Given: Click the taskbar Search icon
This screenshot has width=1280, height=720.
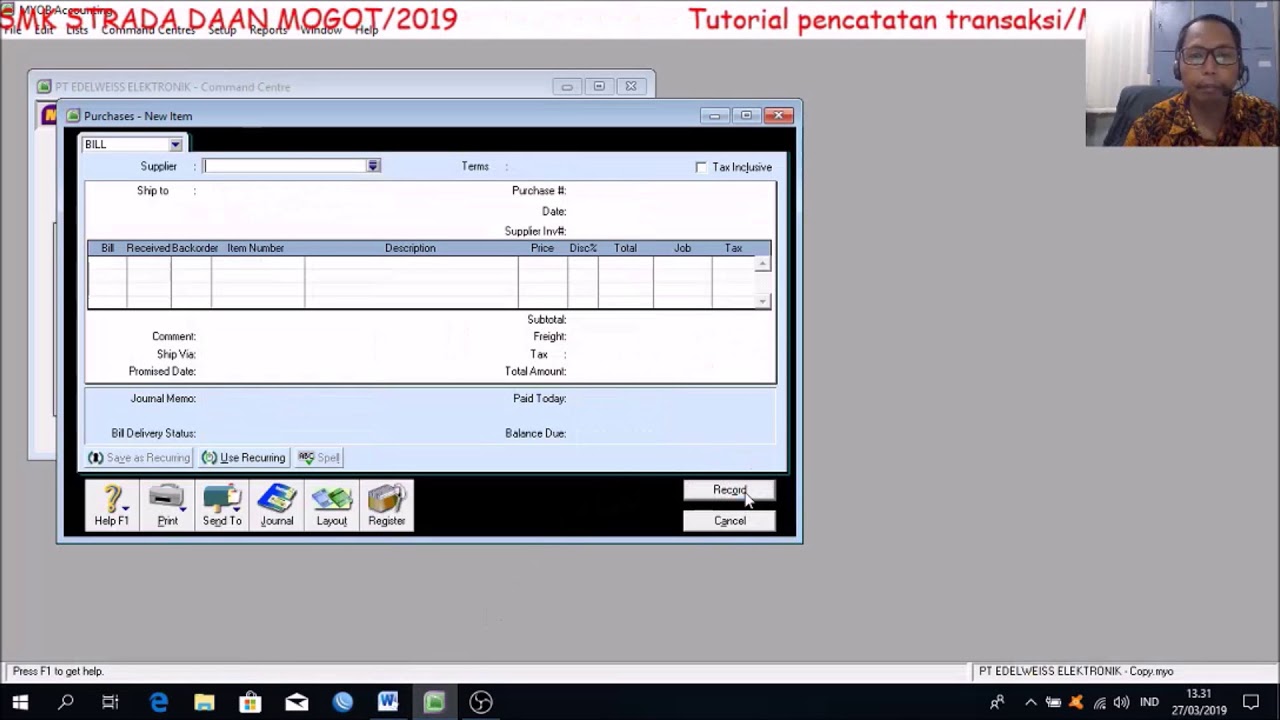Looking at the screenshot, I should click(66, 702).
